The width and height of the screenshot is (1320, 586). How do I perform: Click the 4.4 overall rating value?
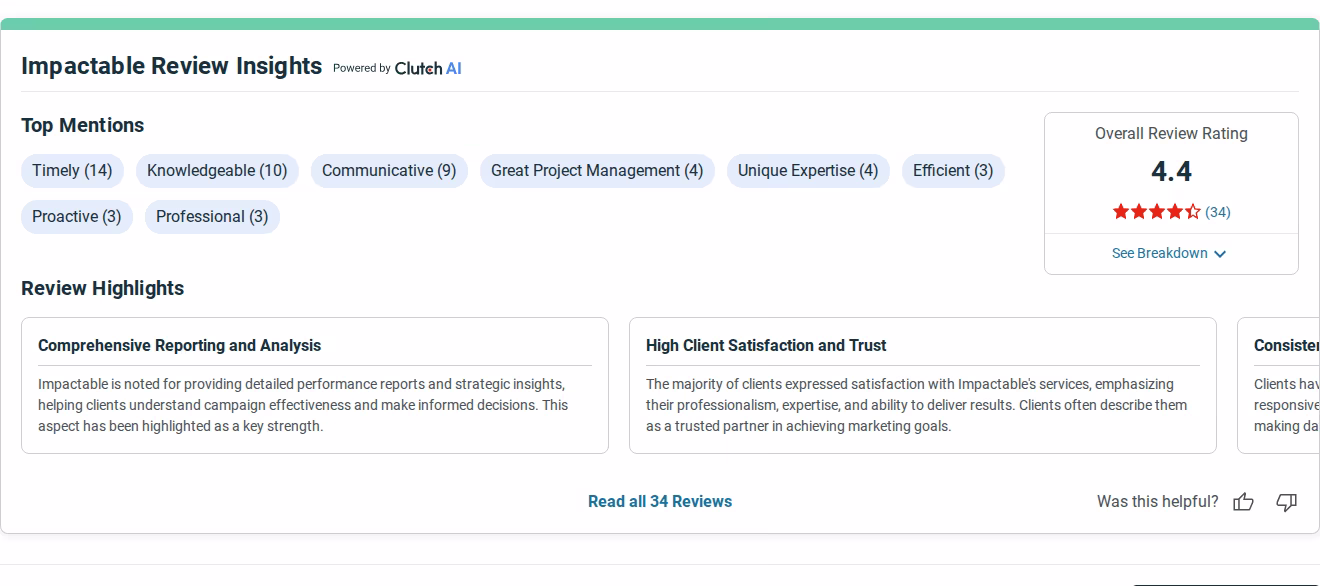coord(1171,172)
